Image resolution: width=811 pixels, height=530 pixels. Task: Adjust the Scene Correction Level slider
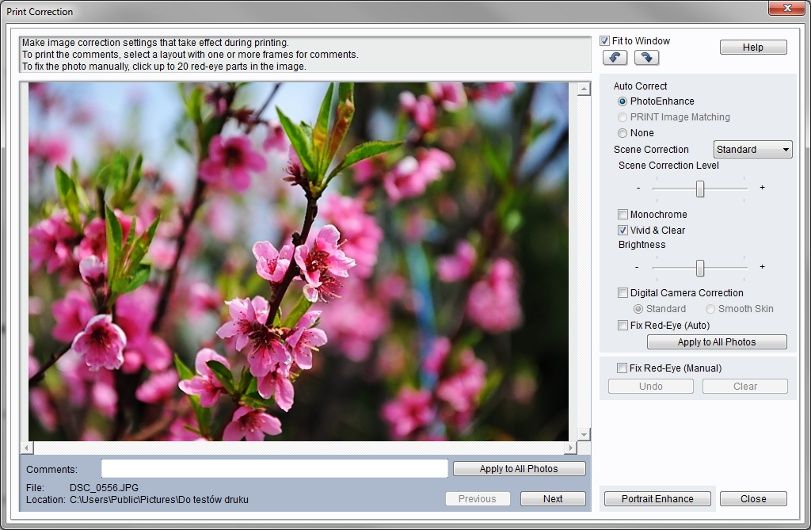(x=700, y=189)
